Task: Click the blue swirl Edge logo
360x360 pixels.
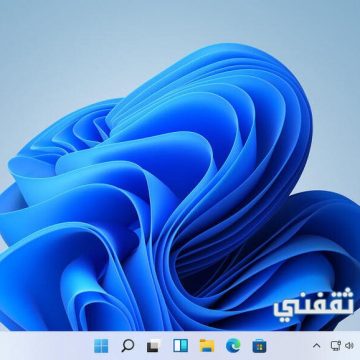Action: pos(233,346)
